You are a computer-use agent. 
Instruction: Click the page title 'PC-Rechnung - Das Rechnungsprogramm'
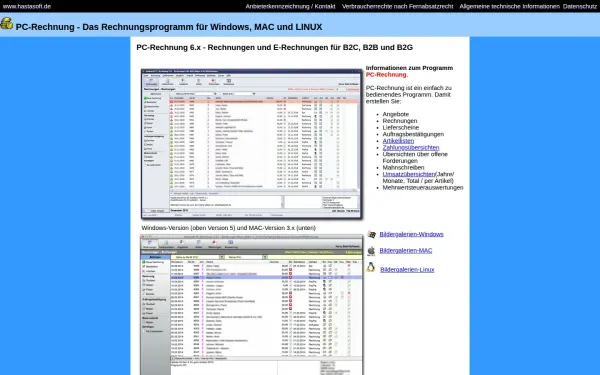click(x=169, y=27)
